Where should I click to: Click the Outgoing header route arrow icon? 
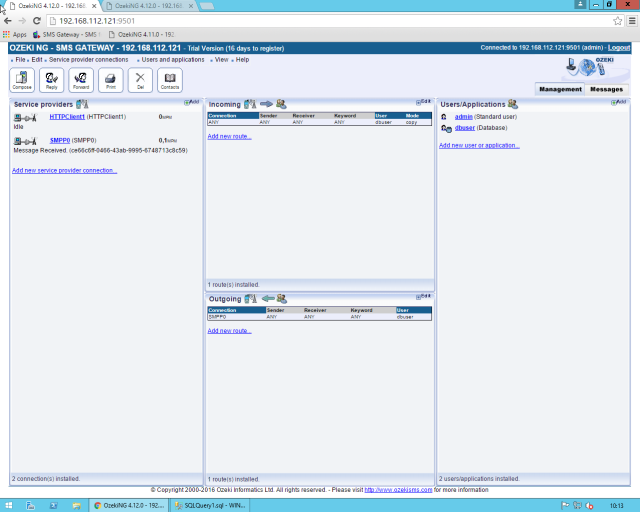[268, 298]
